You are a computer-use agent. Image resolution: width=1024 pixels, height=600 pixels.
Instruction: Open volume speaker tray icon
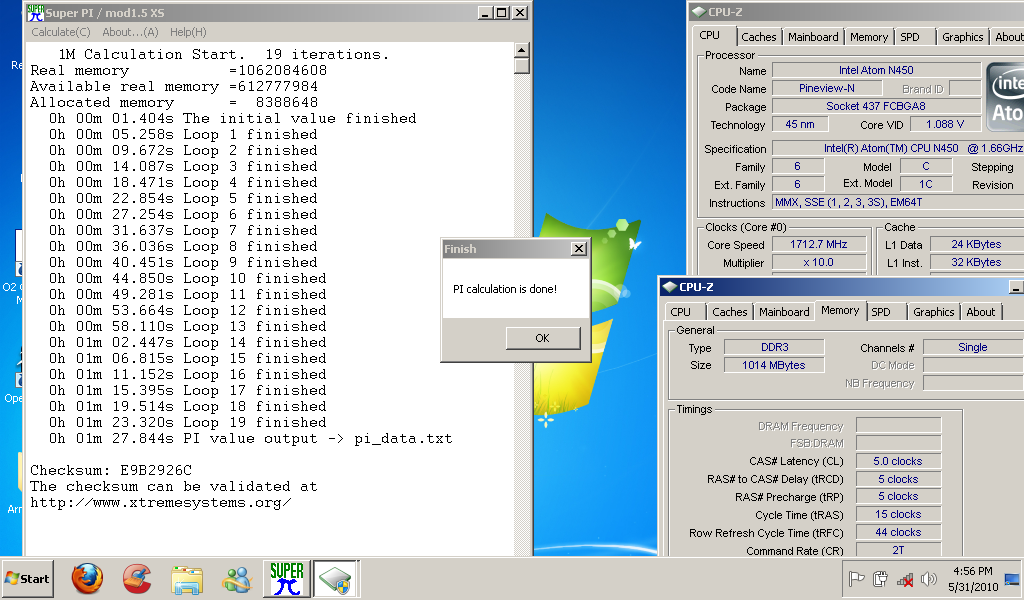click(x=928, y=578)
